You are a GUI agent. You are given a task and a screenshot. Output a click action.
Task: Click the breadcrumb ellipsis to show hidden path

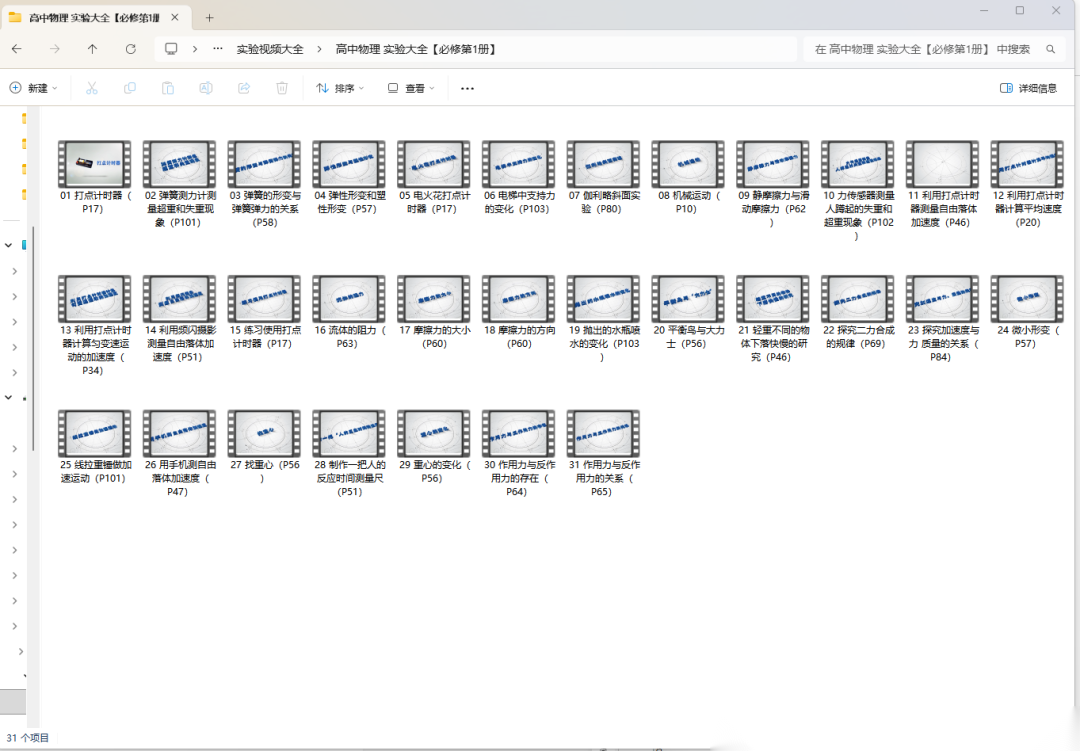tap(218, 49)
